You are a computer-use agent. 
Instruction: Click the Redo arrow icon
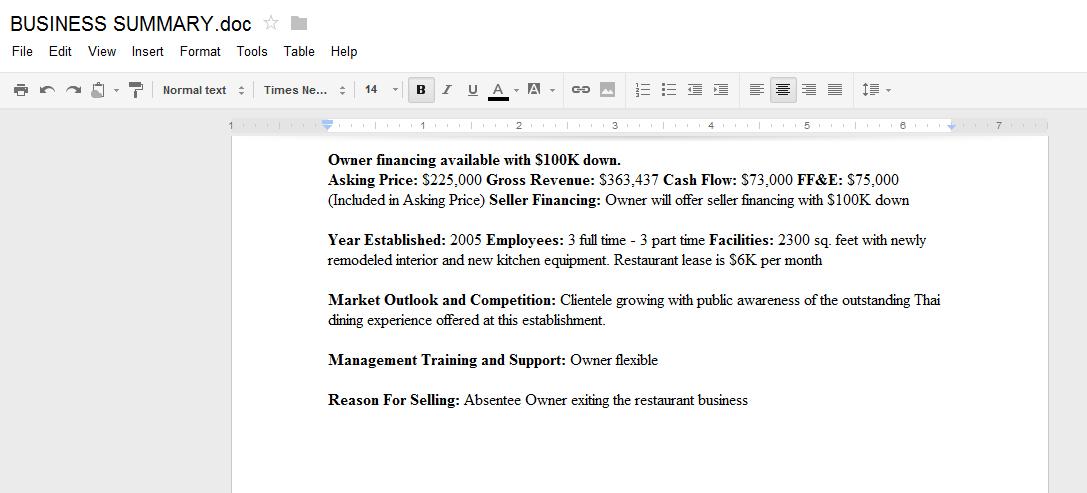(x=73, y=90)
